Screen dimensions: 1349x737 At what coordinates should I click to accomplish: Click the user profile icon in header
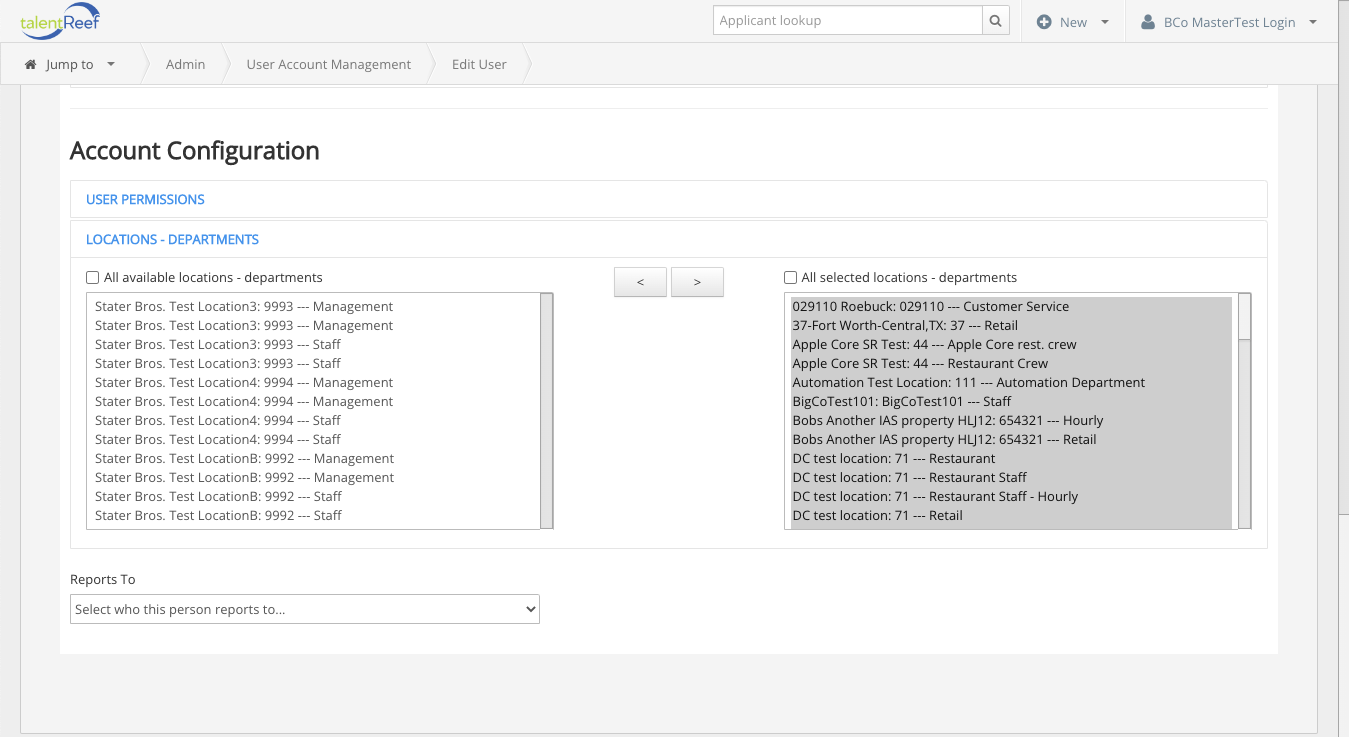pos(1148,22)
